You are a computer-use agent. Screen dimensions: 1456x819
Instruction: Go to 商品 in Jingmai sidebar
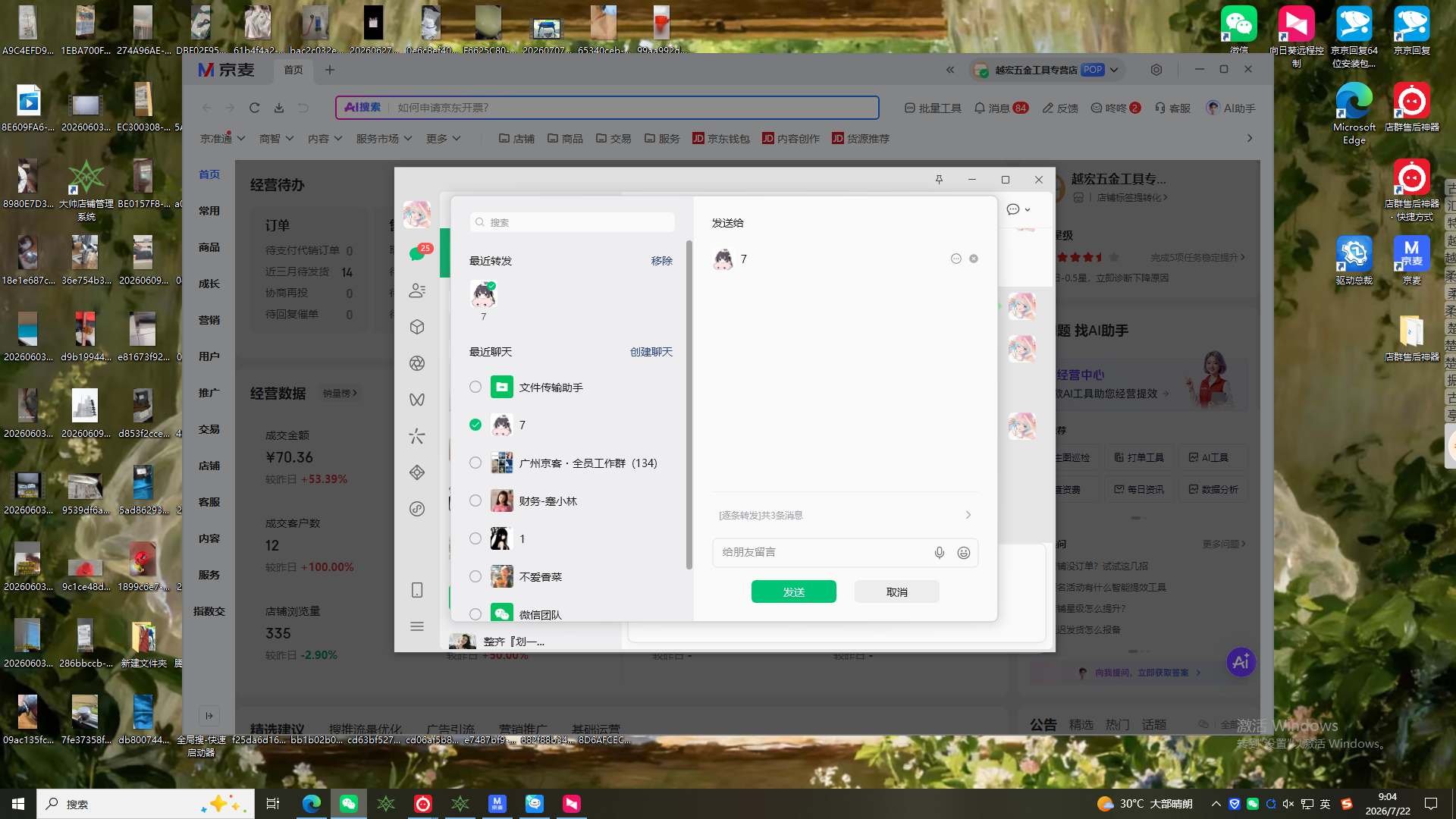[209, 247]
